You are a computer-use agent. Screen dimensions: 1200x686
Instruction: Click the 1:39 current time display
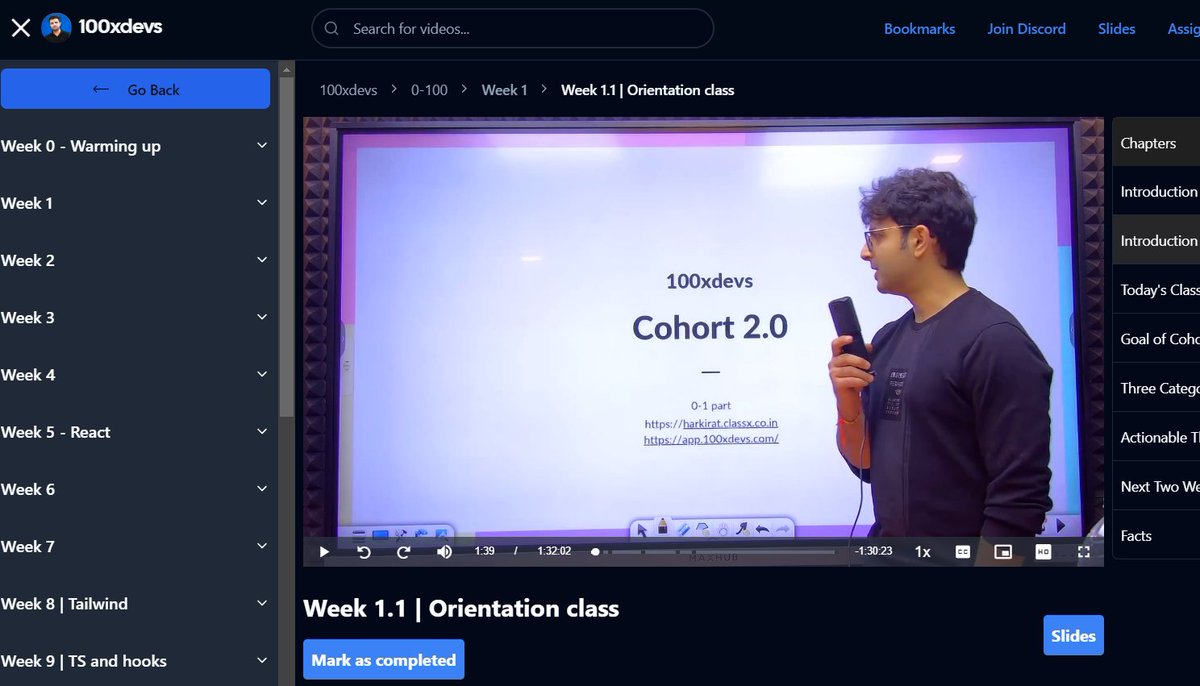pyautogui.click(x=485, y=551)
